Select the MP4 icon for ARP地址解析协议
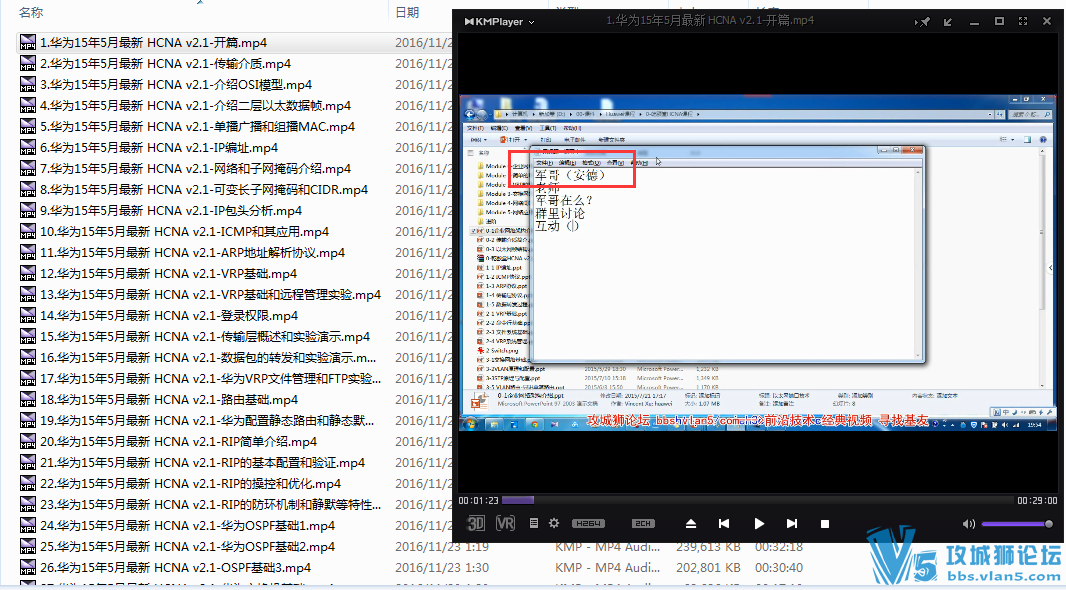The height and width of the screenshot is (590, 1066). tap(28, 253)
